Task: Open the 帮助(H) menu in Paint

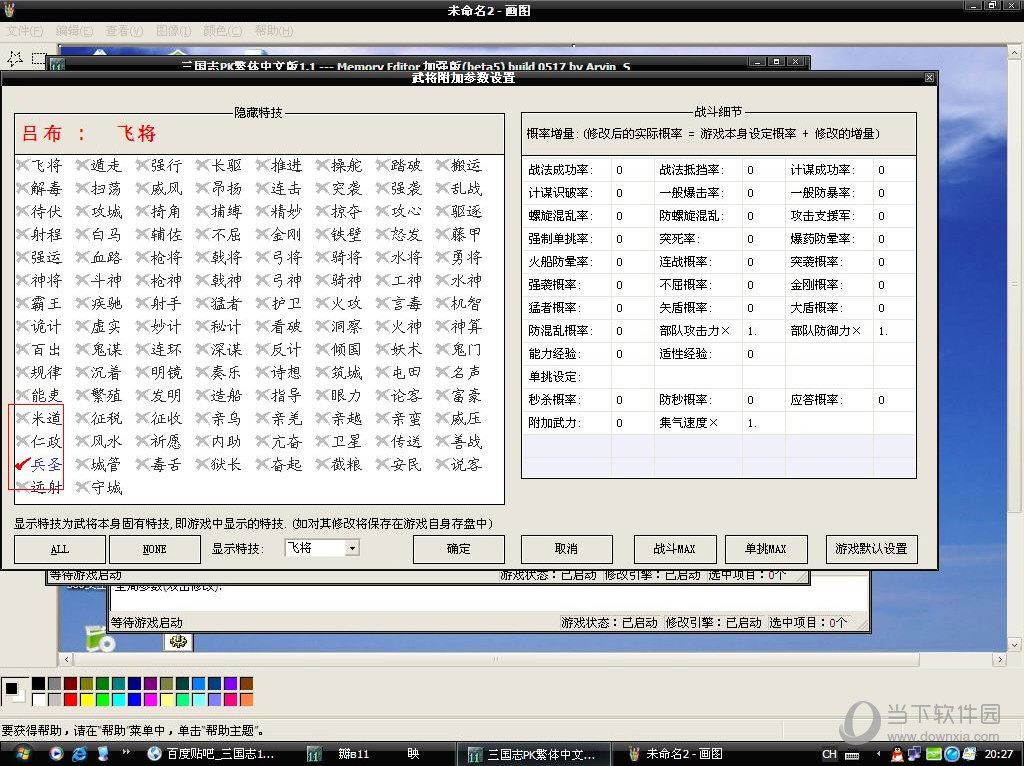Action: (x=273, y=31)
